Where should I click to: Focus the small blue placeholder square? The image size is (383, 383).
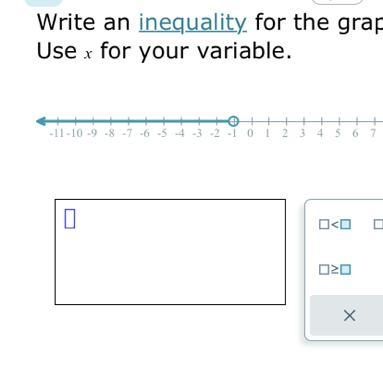coord(70,219)
